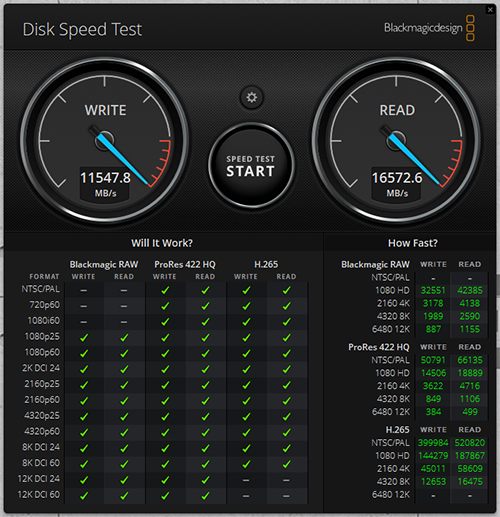Click the 2160p60 format row label
Viewport: 500px width, 517px height.
click(x=42, y=400)
